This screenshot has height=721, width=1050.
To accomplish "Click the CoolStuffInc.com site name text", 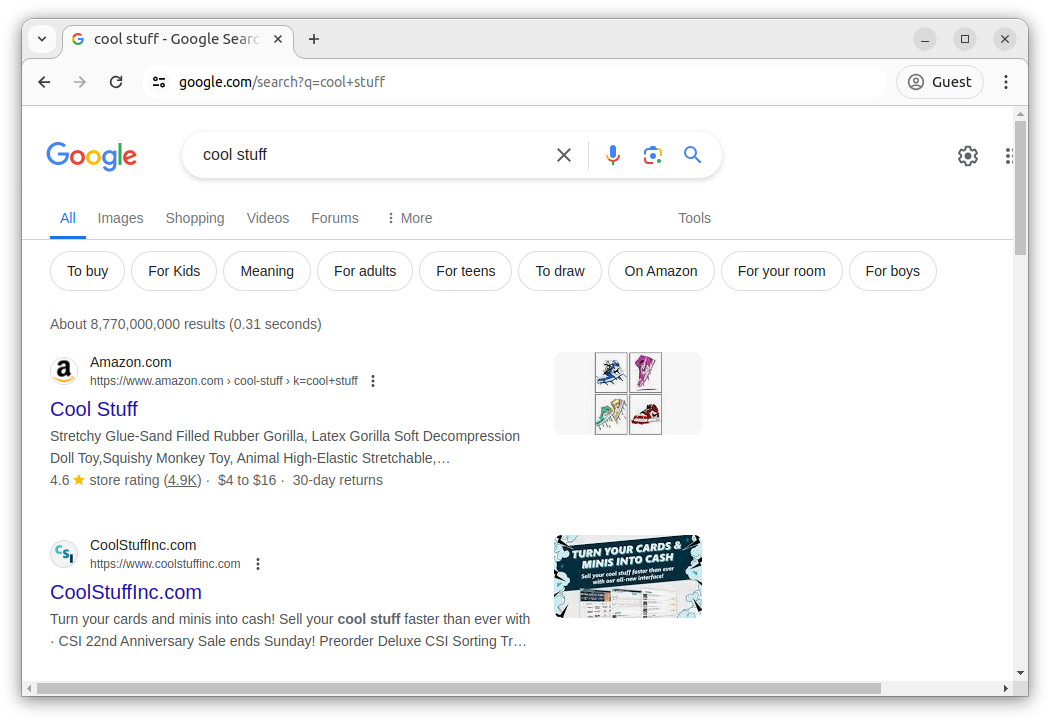I will pyautogui.click(x=143, y=545).
